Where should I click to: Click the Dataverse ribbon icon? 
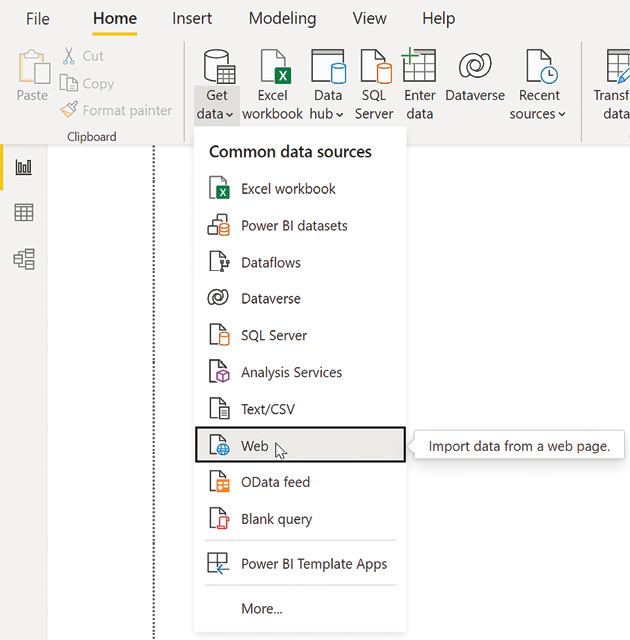tap(475, 65)
